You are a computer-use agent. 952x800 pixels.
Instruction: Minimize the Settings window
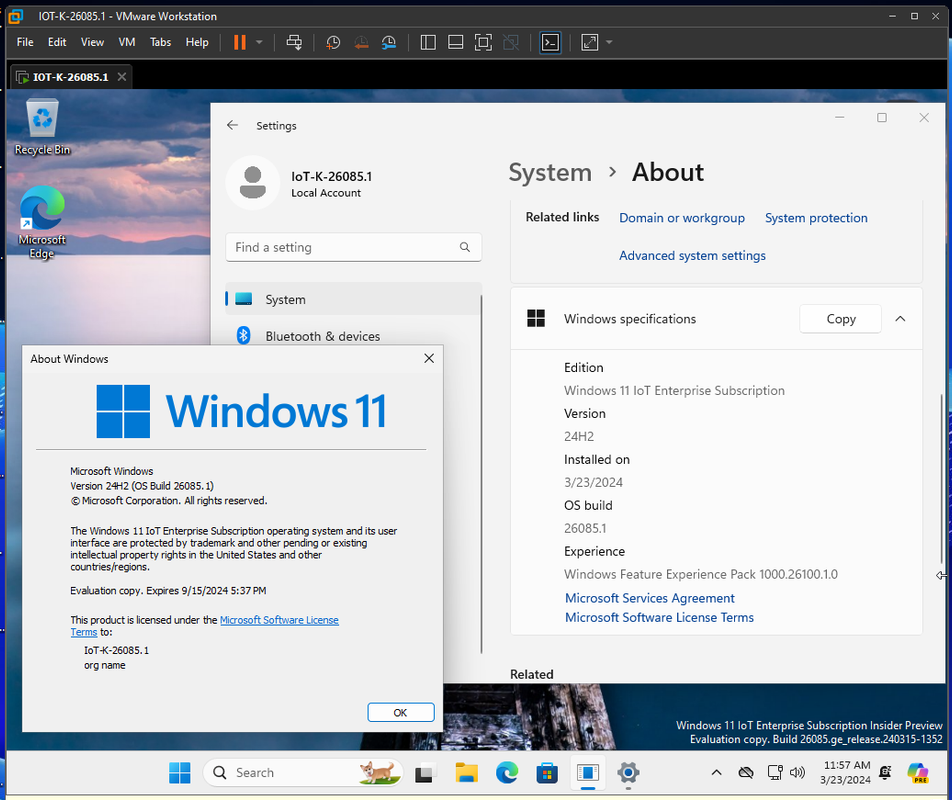click(840, 118)
